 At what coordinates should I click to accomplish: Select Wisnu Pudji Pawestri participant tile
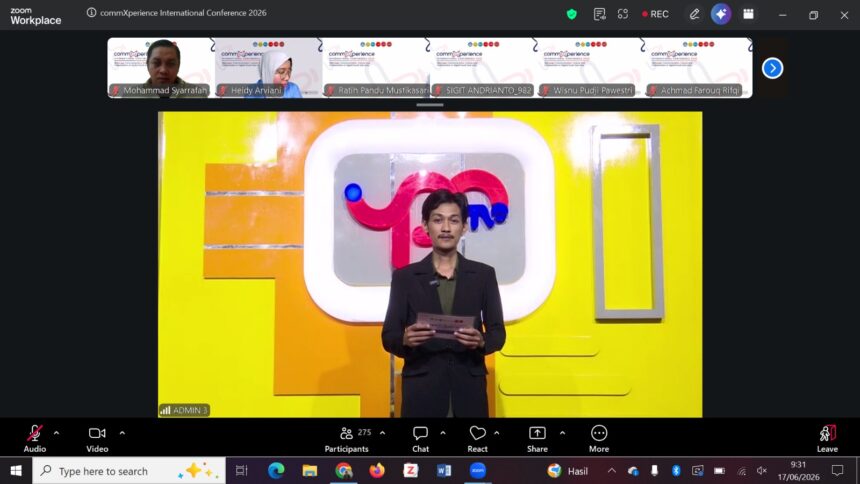[590, 68]
